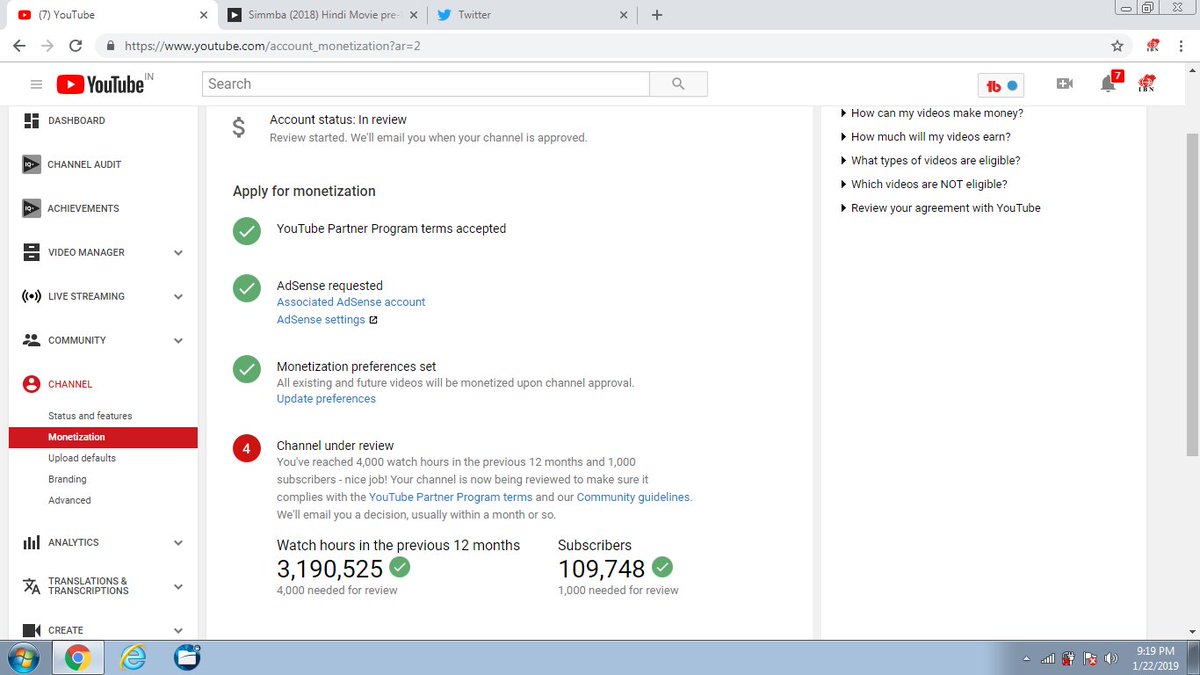Open the Associated AdSense account link
The image size is (1200, 675).
351,302
